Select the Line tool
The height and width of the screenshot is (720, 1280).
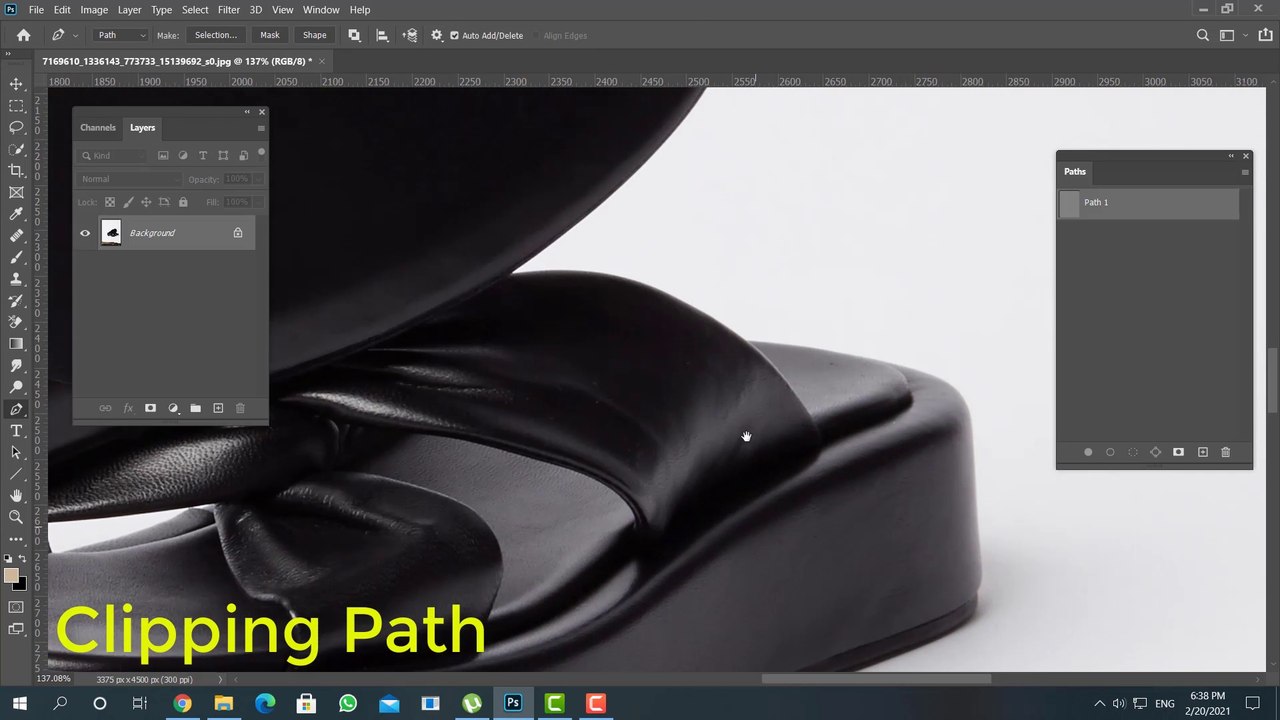click(16, 474)
